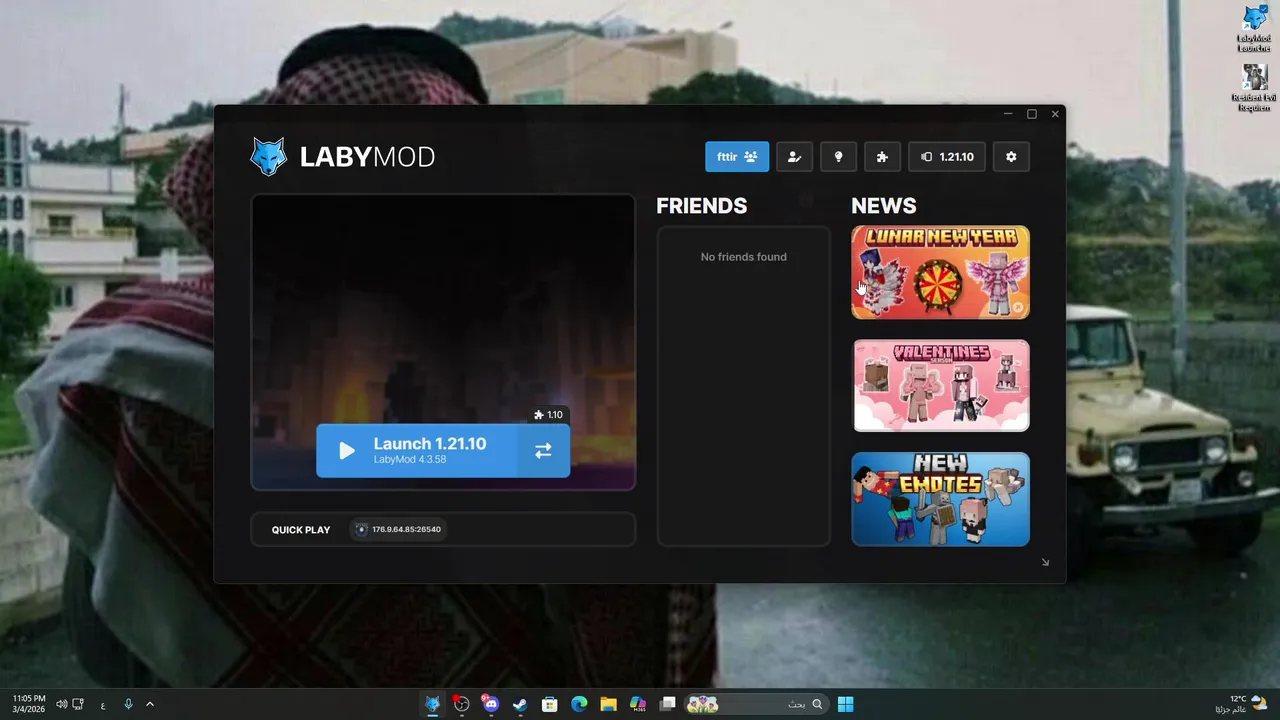This screenshot has height=720, width=1280.
Task: Open the clock showing 11:05 PM
Action: [x=28, y=704]
